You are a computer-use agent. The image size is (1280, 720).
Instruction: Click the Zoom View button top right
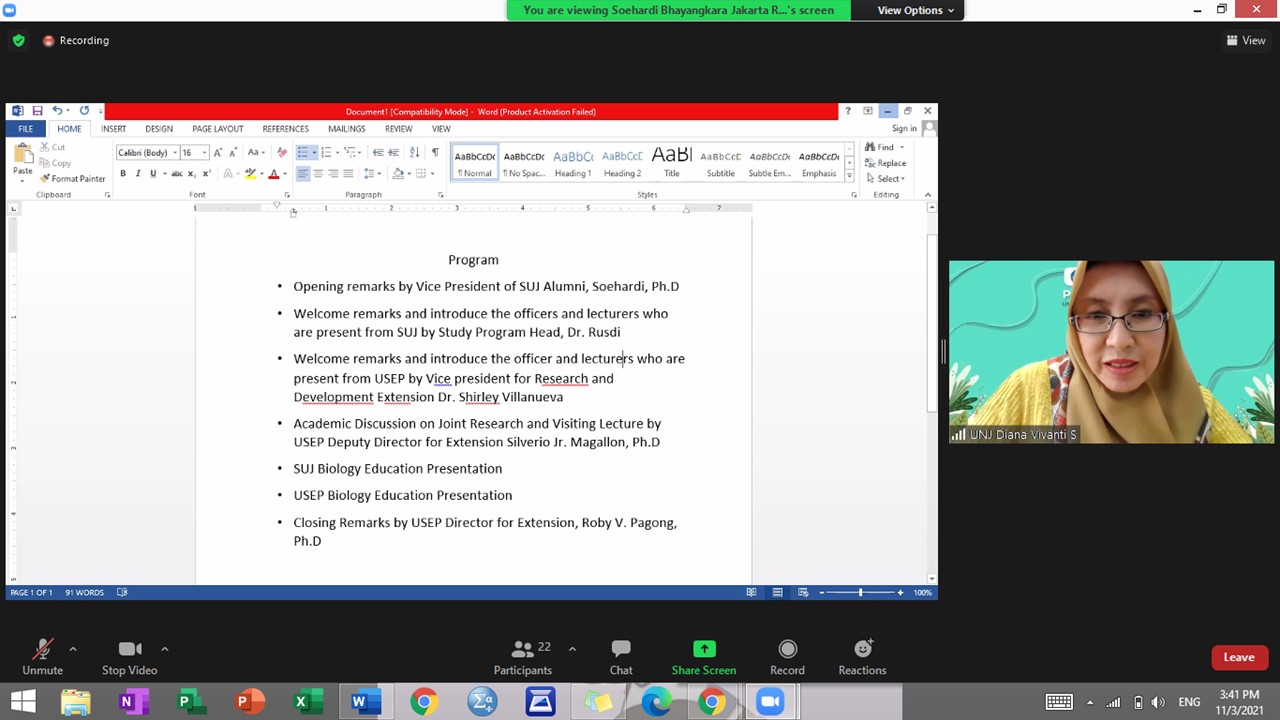point(1246,41)
